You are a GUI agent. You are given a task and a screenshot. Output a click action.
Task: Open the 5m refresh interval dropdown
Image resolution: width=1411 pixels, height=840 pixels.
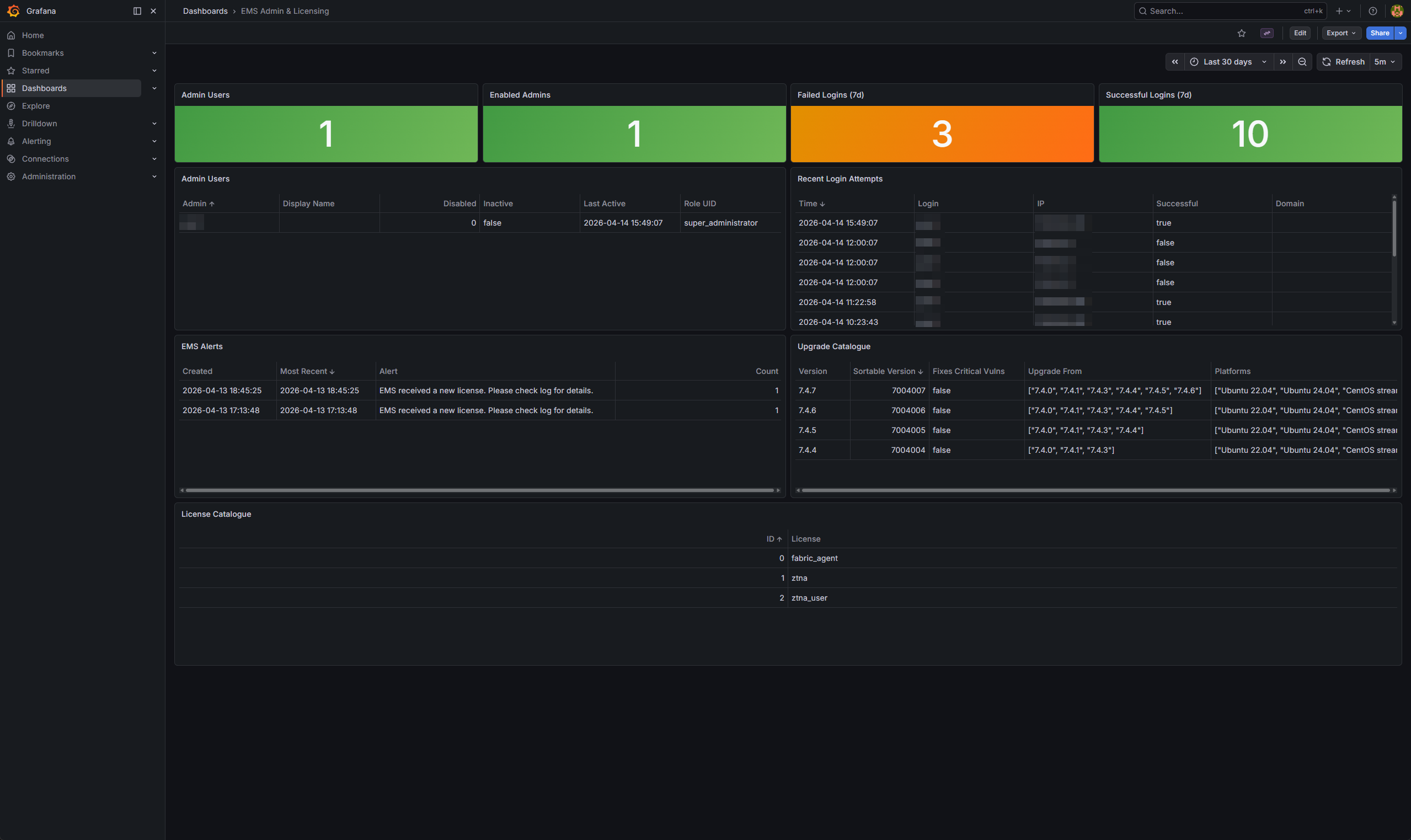click(1385, 62)
